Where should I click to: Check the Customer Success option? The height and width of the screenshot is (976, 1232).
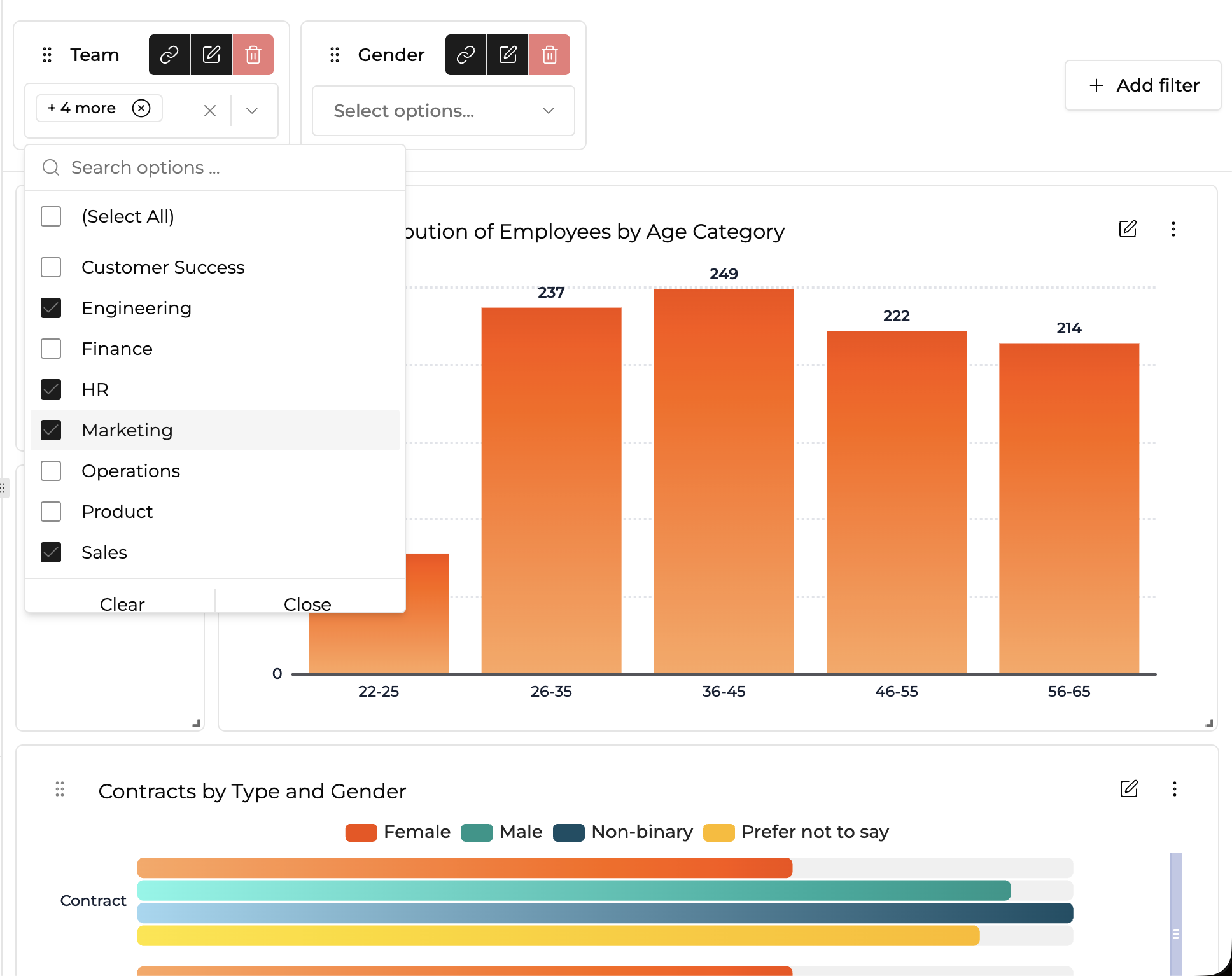tap(51, 267)
